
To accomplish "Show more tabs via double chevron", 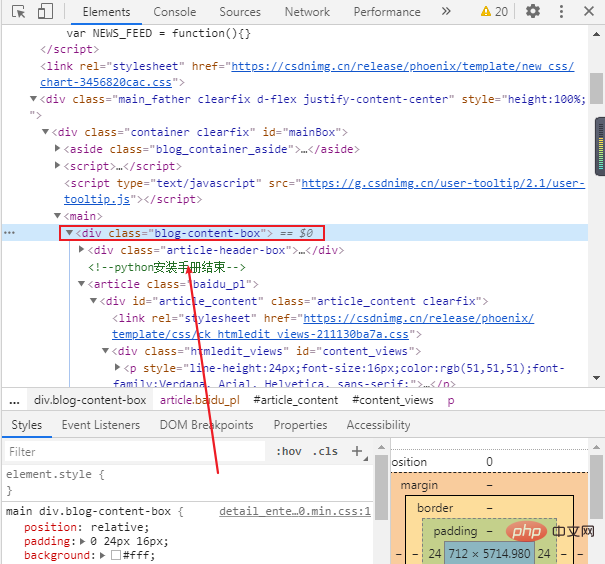I will 446,11.
